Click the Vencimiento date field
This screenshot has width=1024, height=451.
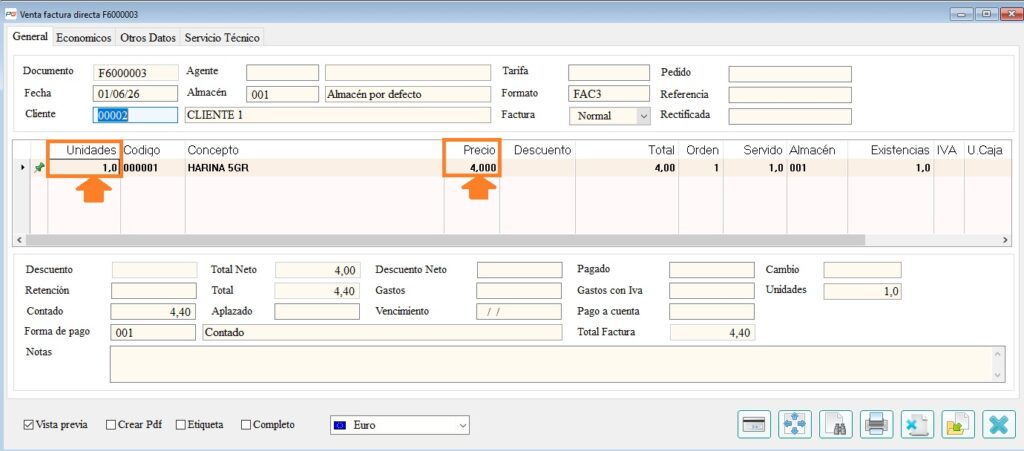coord(519,311)
